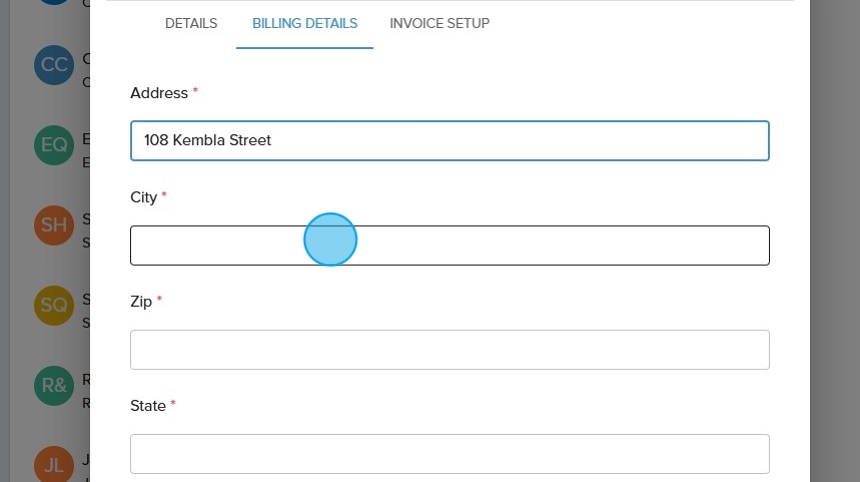
Task: Click the red asterisk beside Address
Action: point(196,92)
